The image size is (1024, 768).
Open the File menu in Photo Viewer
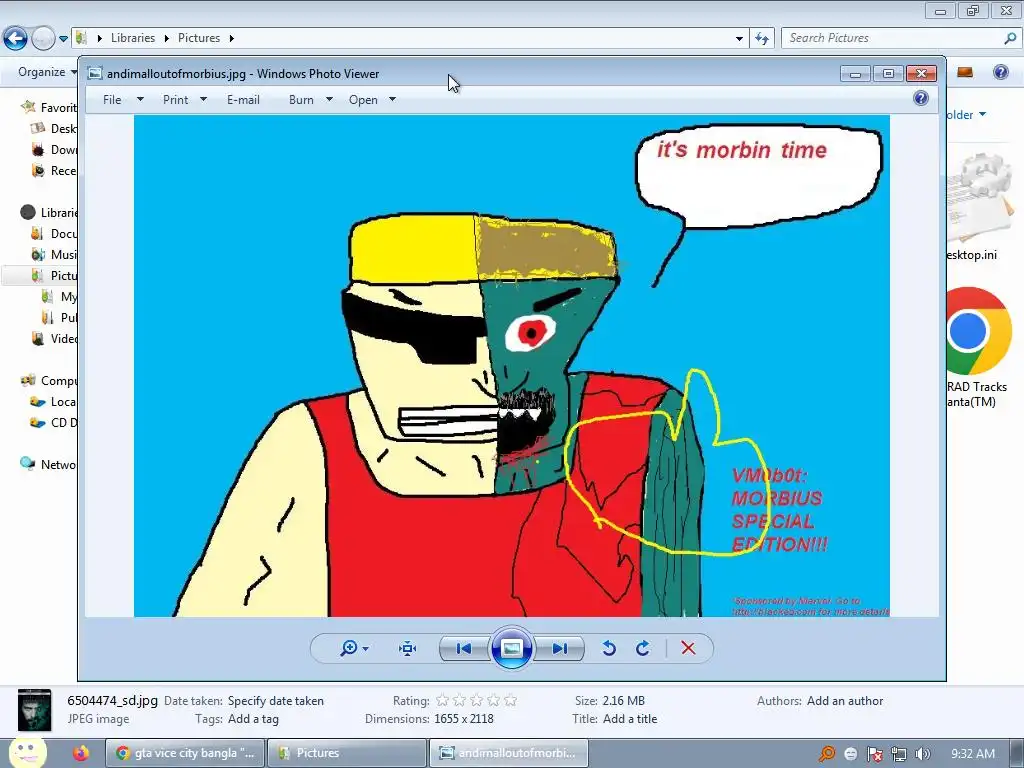click(112, 100)
